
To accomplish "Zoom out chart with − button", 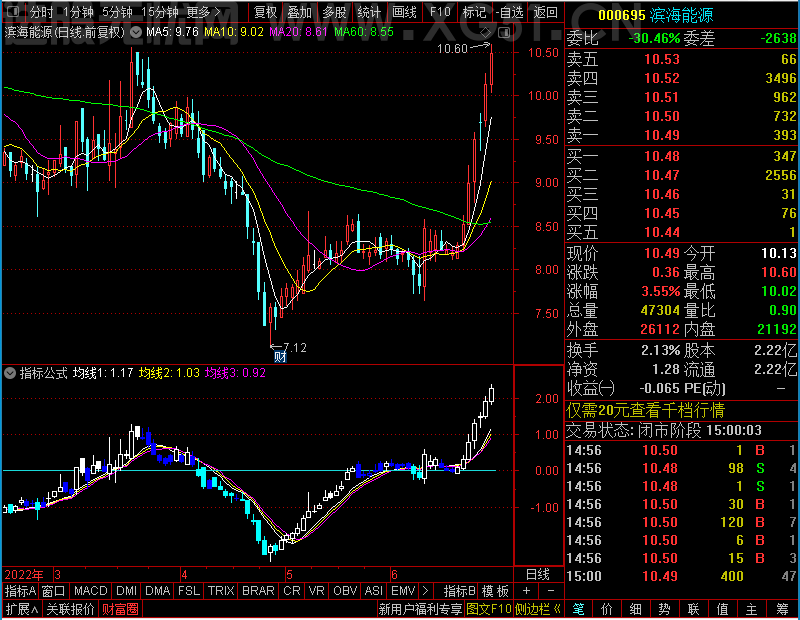I will point(551,591).
